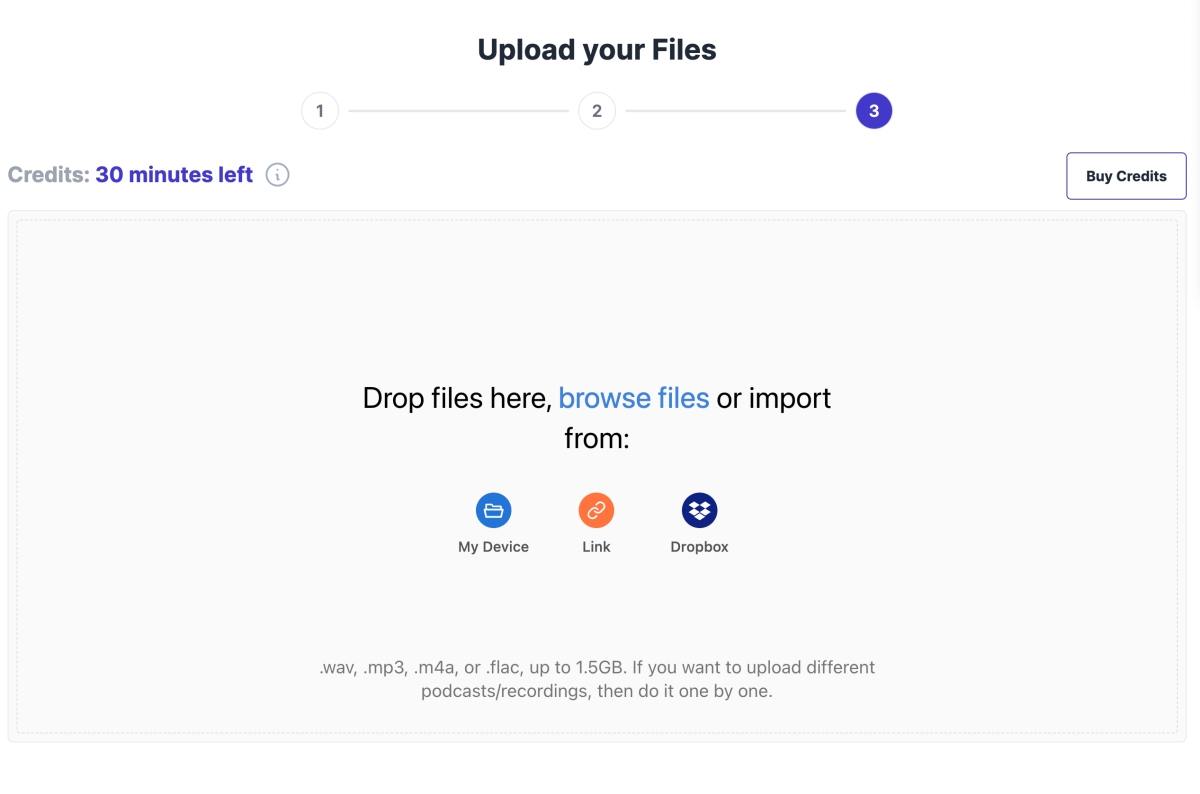This screenshot has width=1200, height=794.
Task: Choose the orange Link import icon
Action: [596, 510]
